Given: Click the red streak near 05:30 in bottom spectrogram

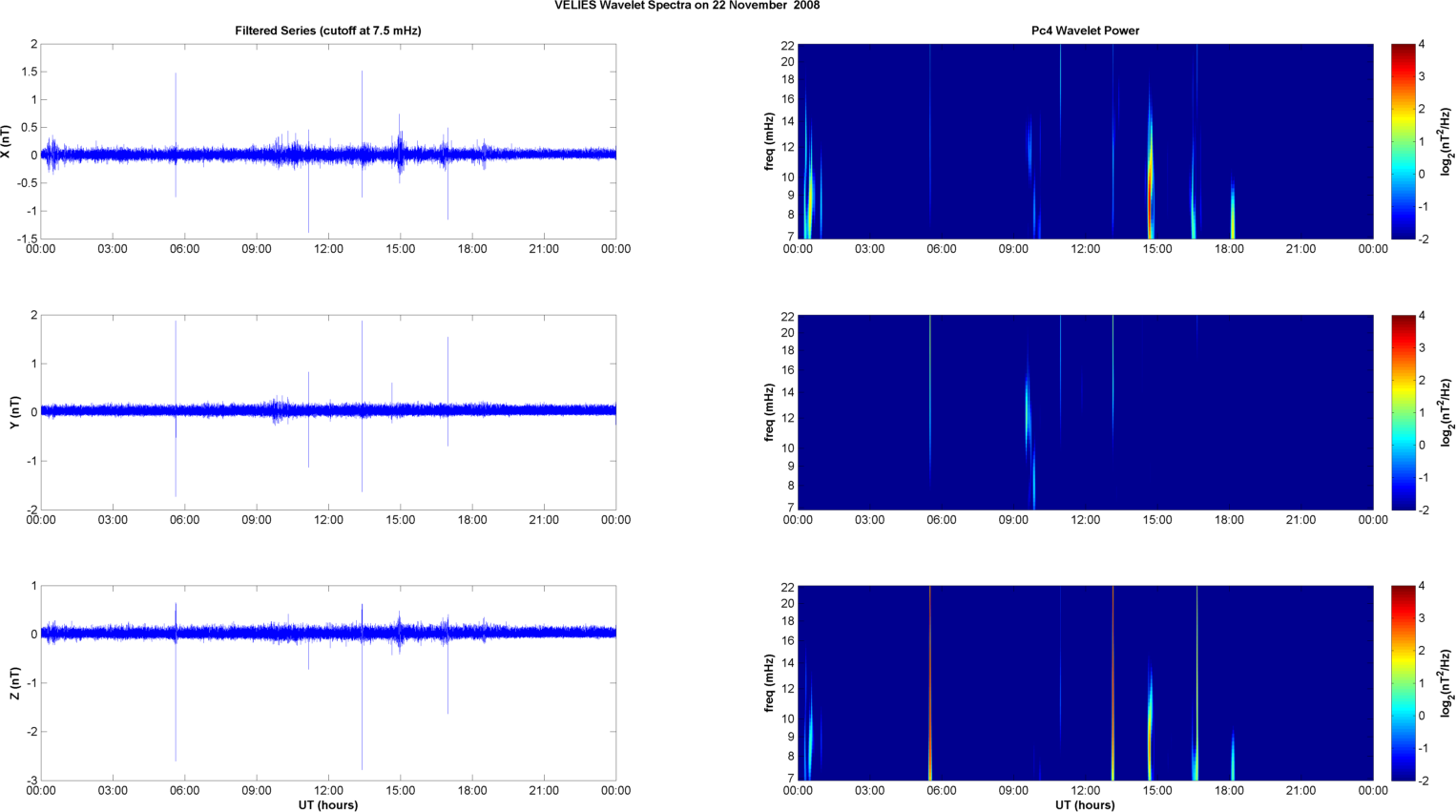Looking at the screenshot, I should pyautogui.click(x=929, y=683).
